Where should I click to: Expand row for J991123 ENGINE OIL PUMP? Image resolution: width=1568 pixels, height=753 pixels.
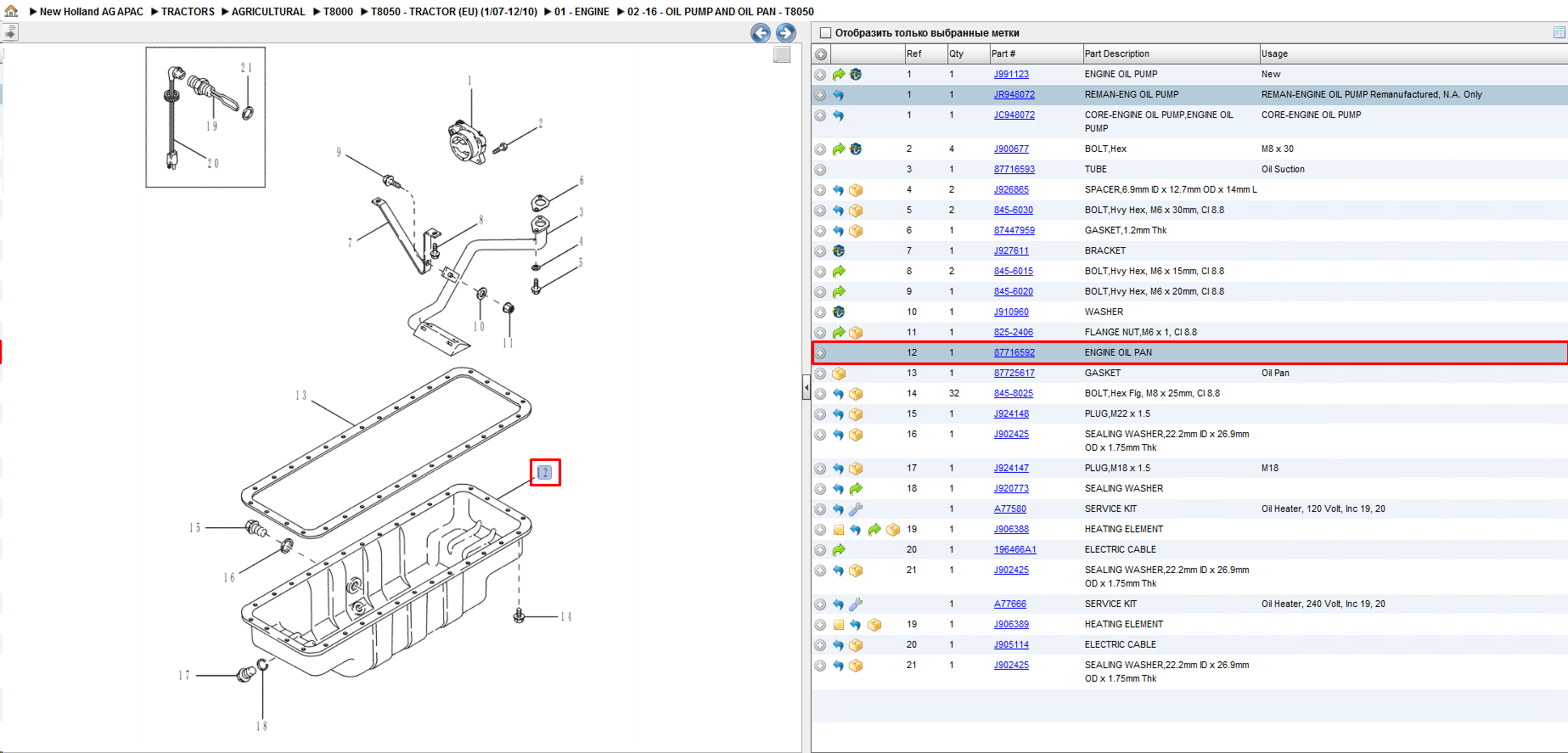(820, 75)
